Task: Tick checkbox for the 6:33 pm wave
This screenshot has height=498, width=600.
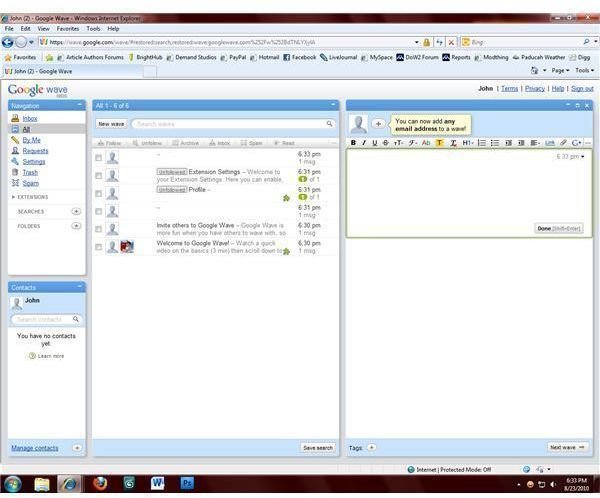Action: [x=98, y=158]
